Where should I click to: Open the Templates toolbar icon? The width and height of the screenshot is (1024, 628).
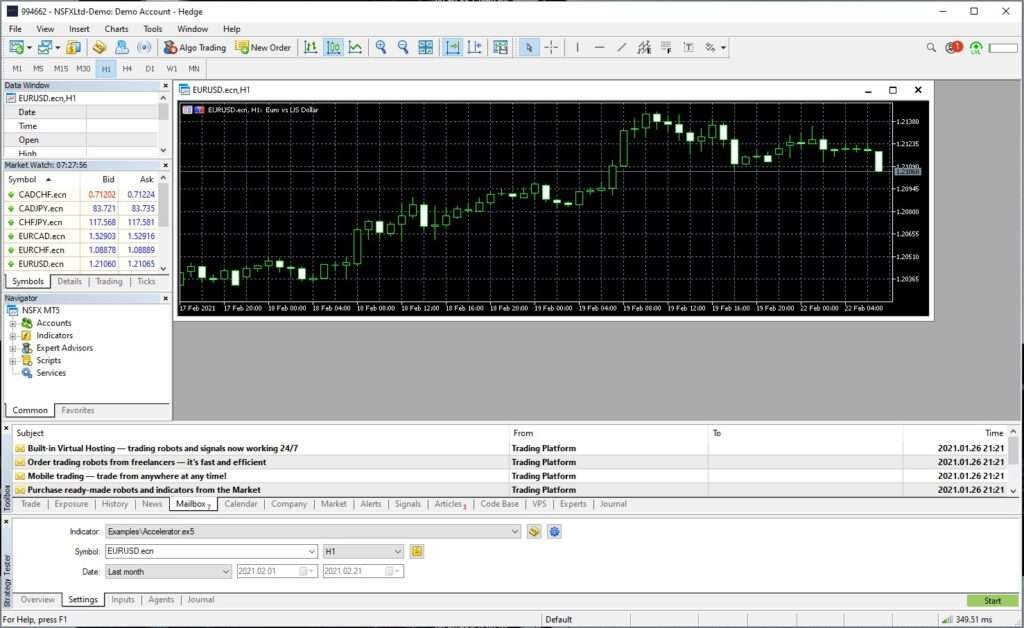500,48
